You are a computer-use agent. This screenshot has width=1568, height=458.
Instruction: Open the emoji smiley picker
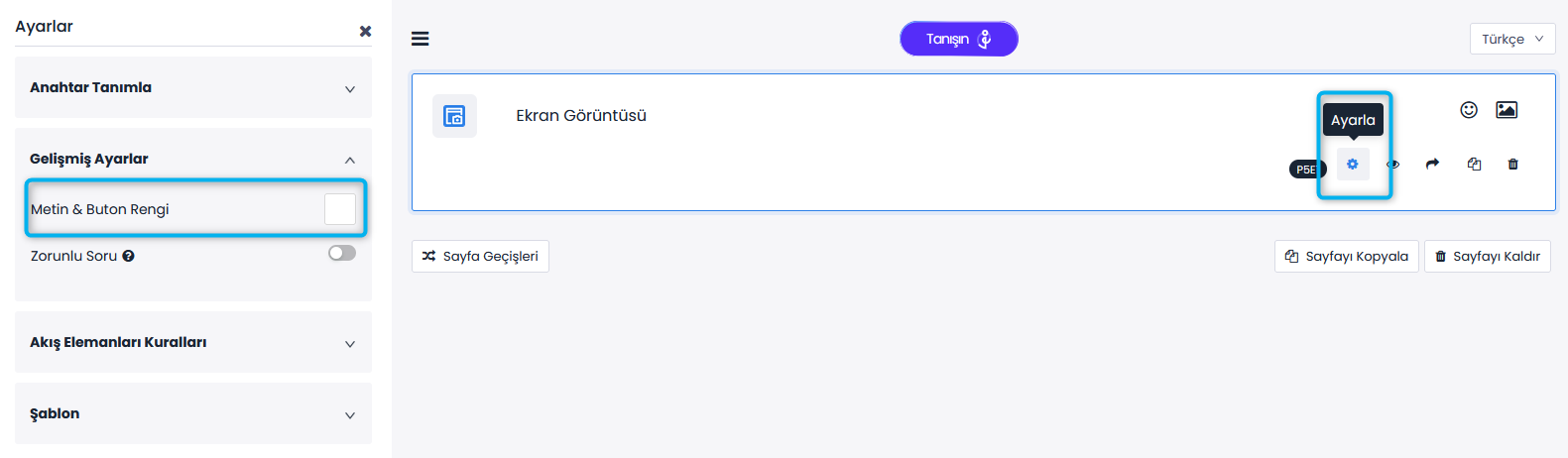[x=1469, y=110]
